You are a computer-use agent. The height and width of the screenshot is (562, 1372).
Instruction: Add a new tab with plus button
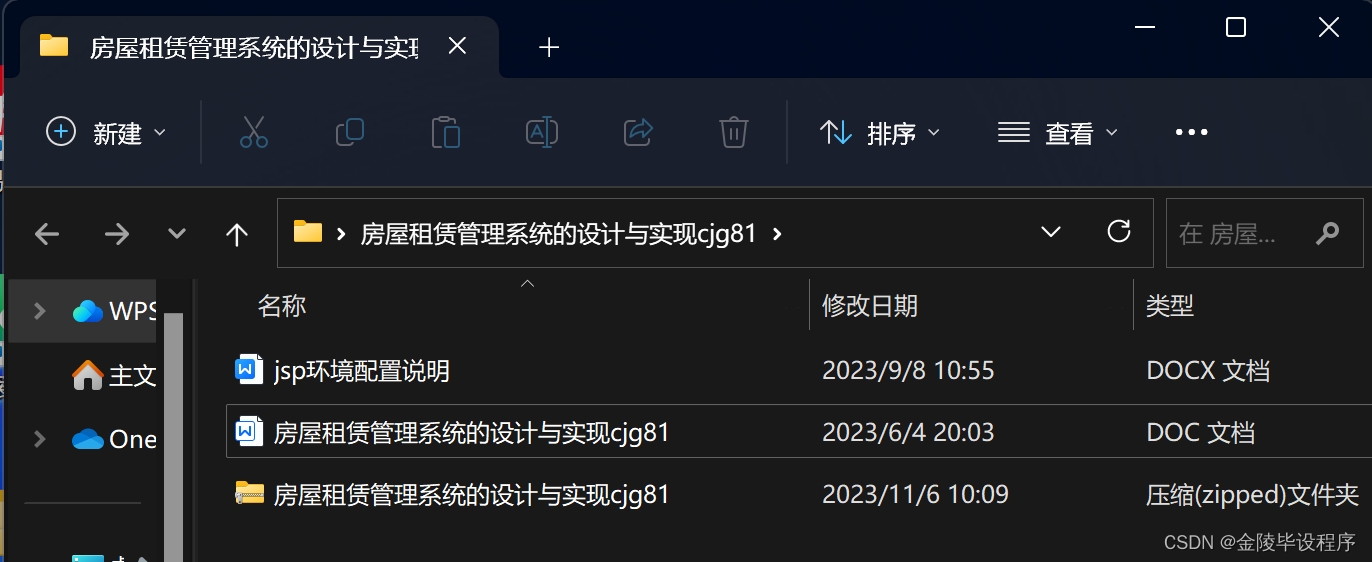tap(549, 47)
